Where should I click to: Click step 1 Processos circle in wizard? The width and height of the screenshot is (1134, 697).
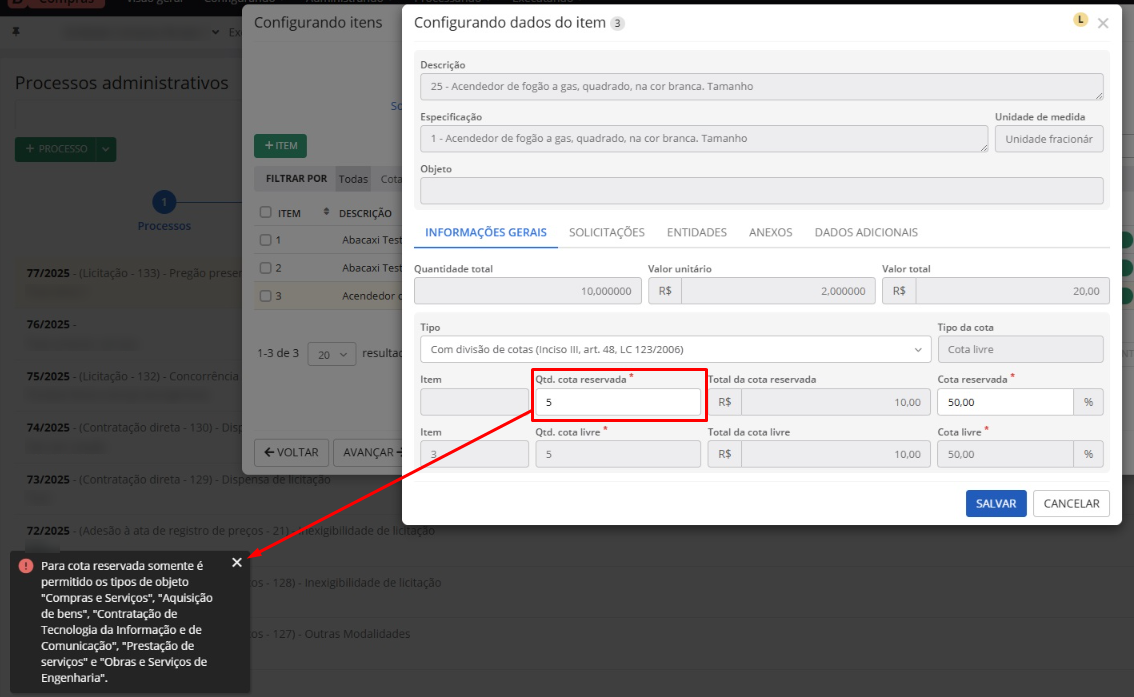tap(164, 202)
